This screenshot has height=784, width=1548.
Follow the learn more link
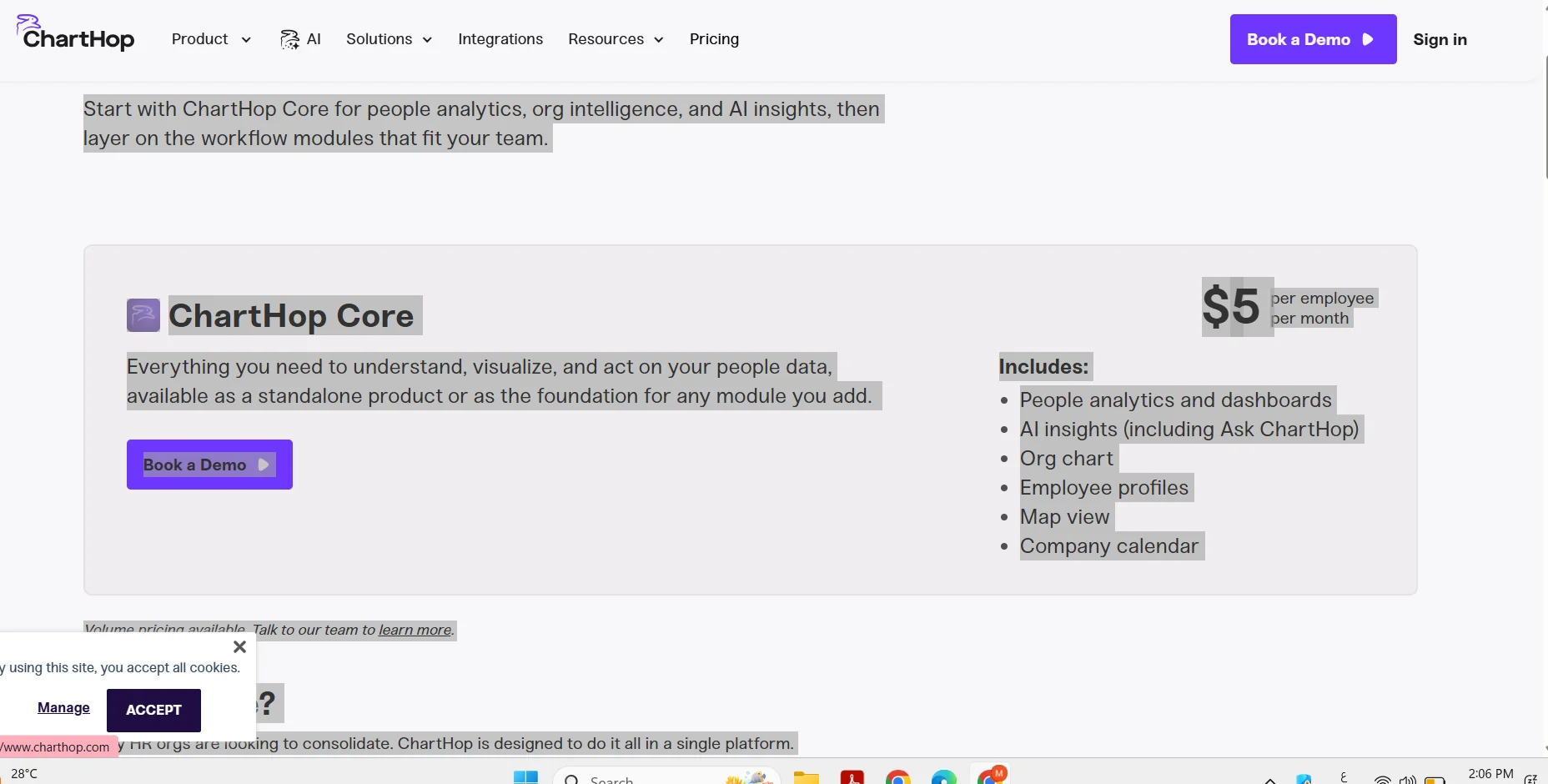tap(415, 630)
